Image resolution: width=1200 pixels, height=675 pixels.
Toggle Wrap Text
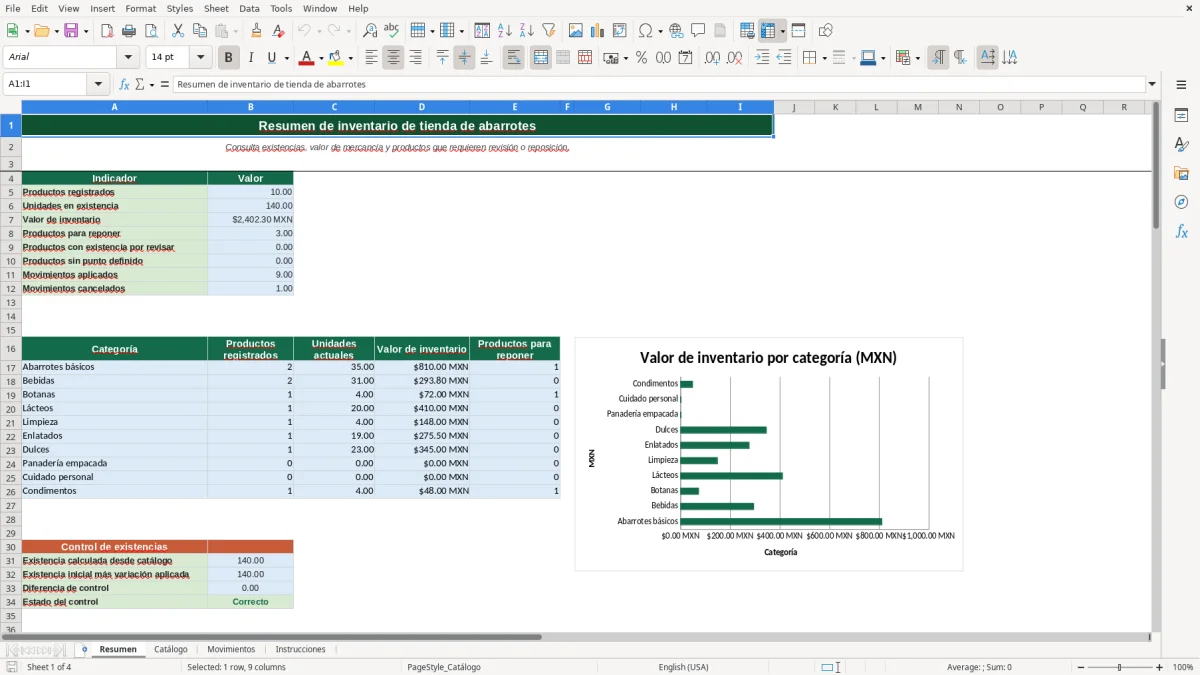[514, 58]
